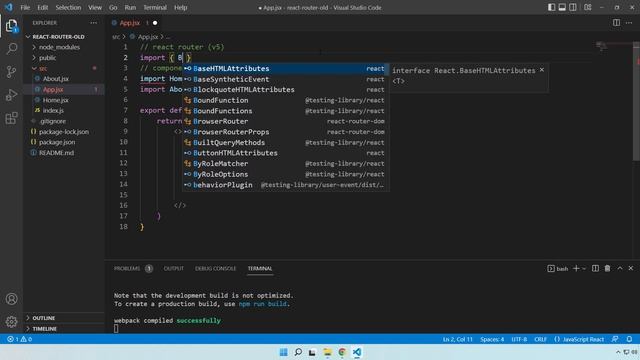
Task: Switch to the Terminal panel tab
Action: pos(260,268)
